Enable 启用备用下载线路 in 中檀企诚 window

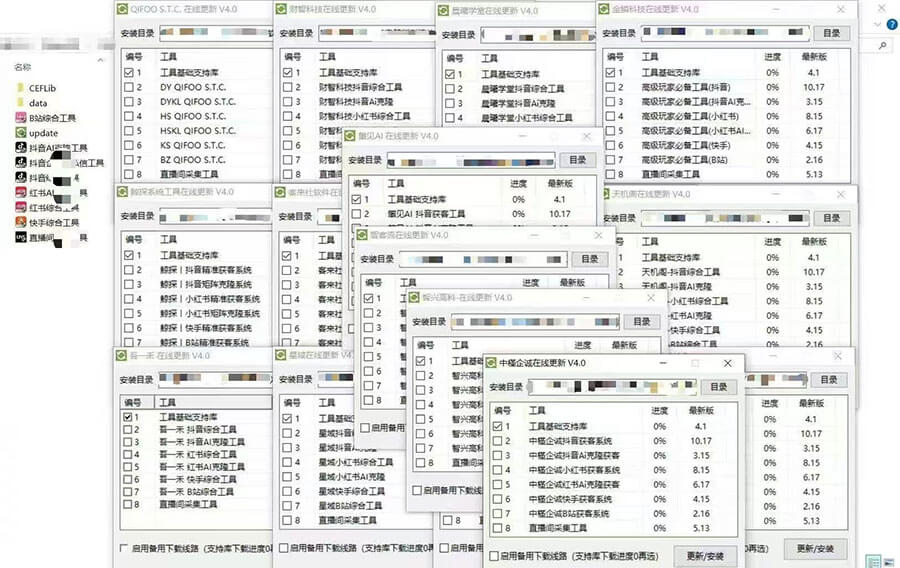pyautogui.click(x=494, y=556)
